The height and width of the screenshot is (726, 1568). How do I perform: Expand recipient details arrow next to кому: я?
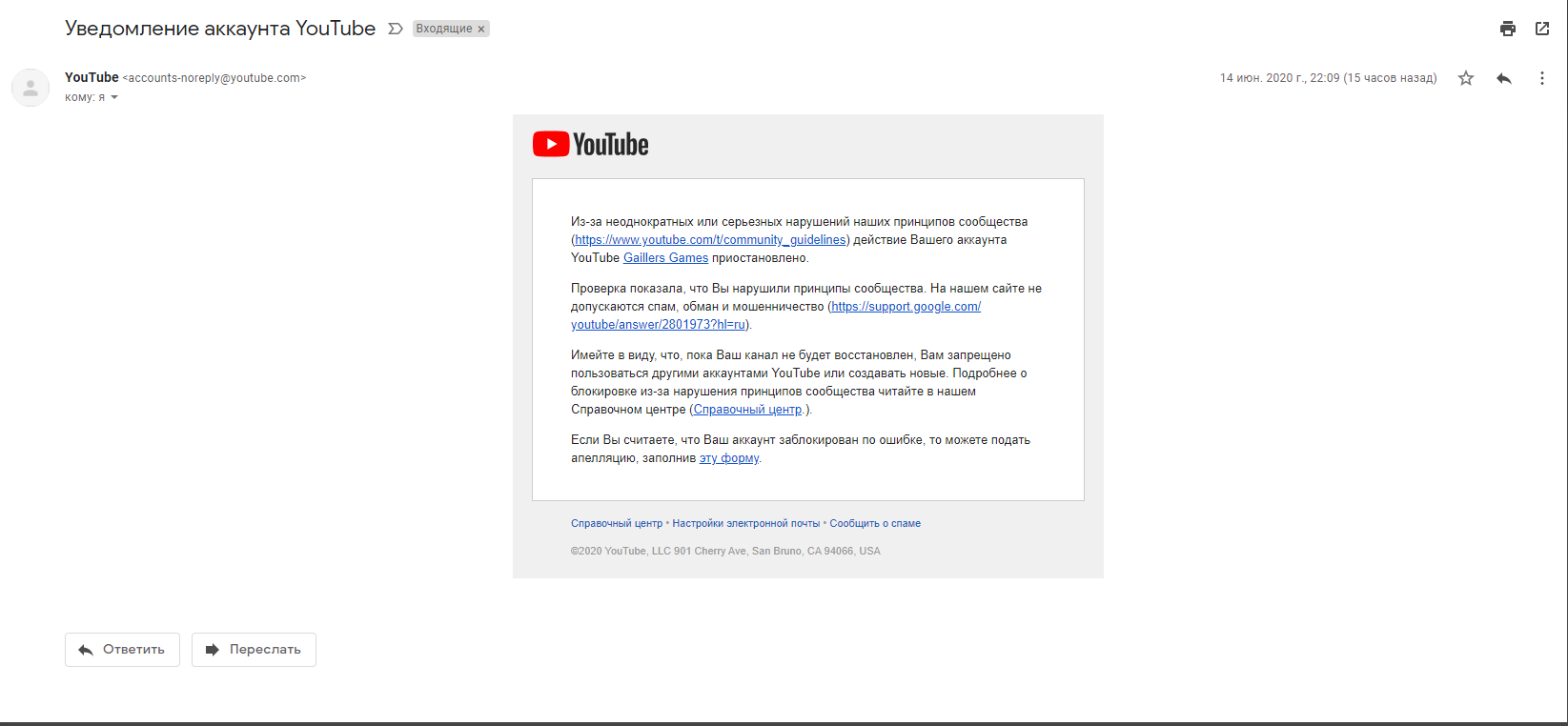click(x=114, y=97)
